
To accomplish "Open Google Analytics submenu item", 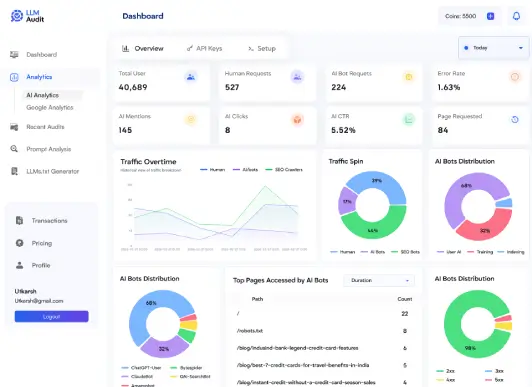I will (x=50, y=108).
